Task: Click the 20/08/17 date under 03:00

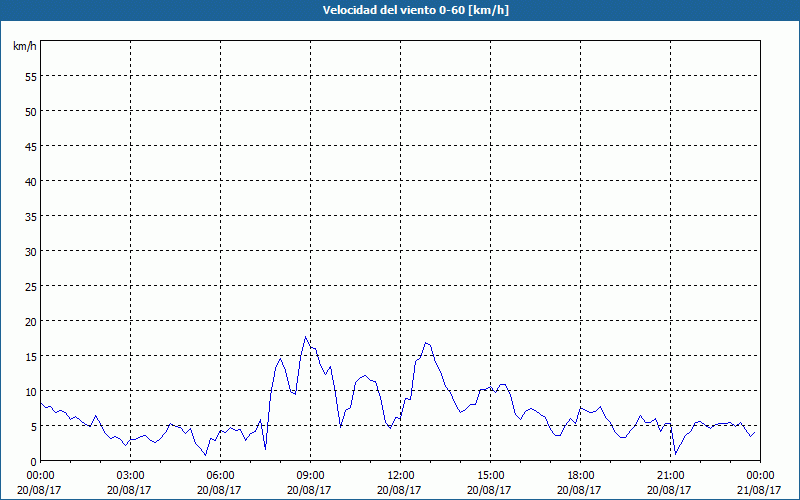Action: tap(129, 490)
